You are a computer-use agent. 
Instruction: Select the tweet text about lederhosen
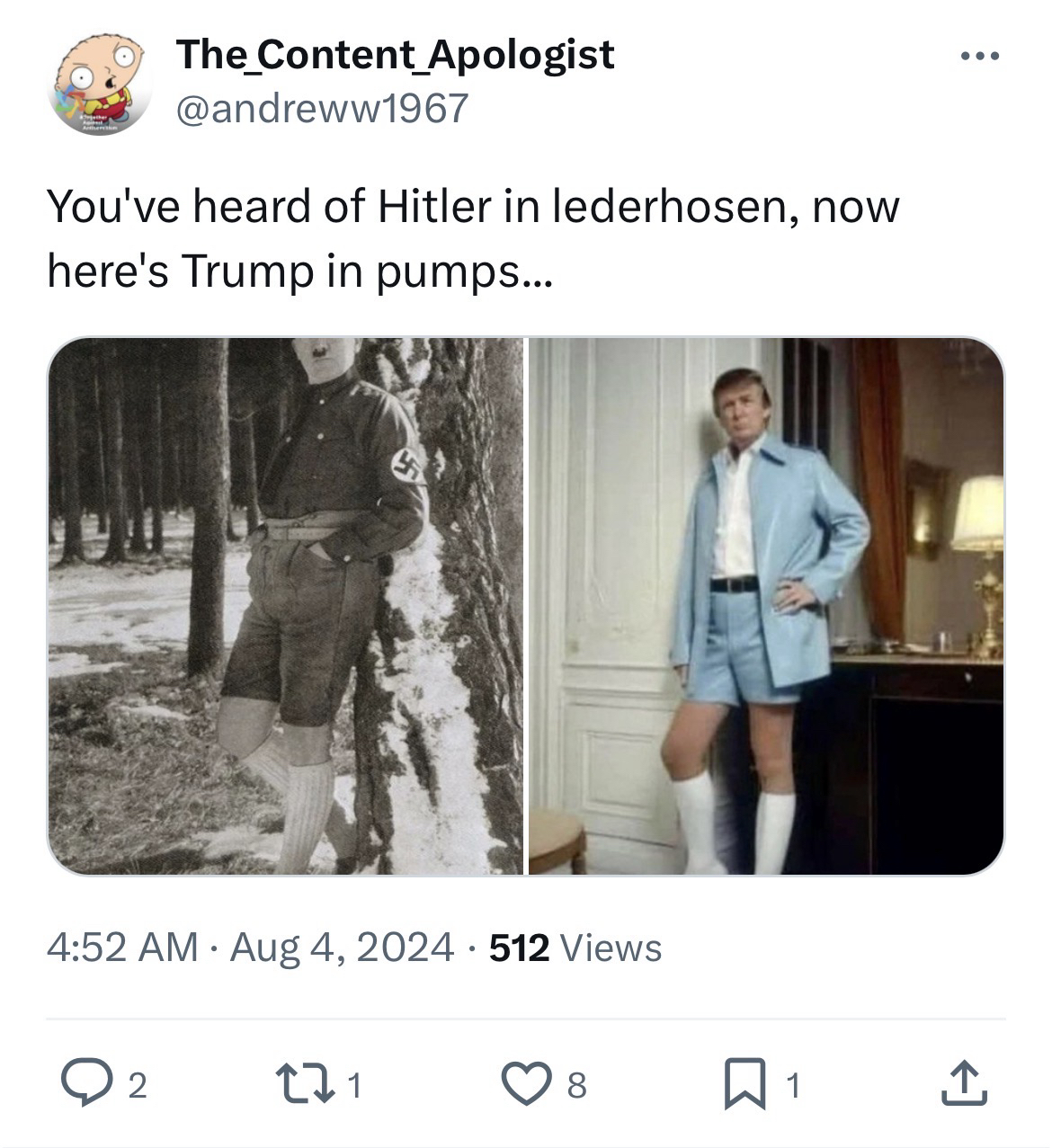(x=473, y=238)
